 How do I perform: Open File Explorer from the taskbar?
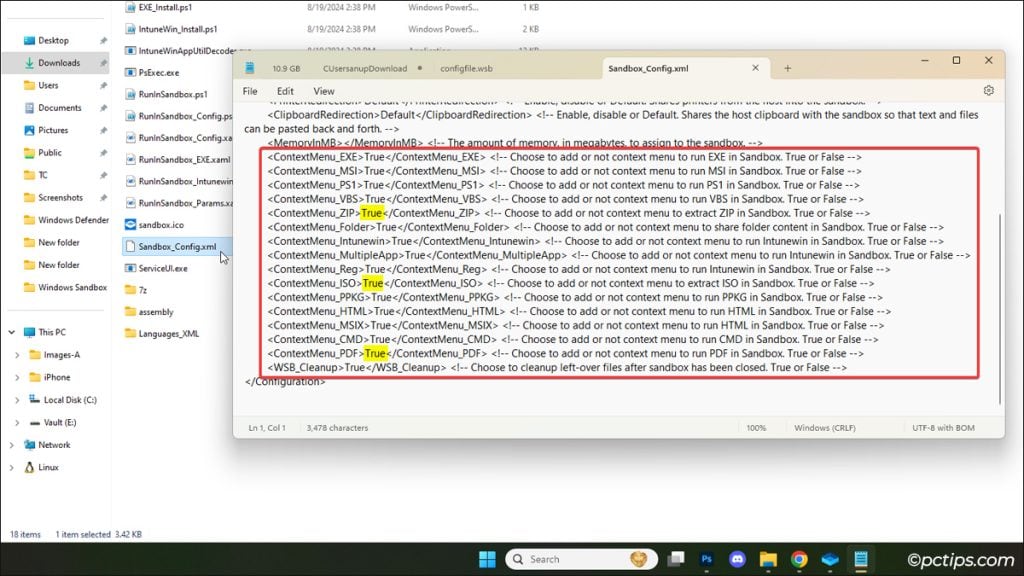[x=767, y=559]
